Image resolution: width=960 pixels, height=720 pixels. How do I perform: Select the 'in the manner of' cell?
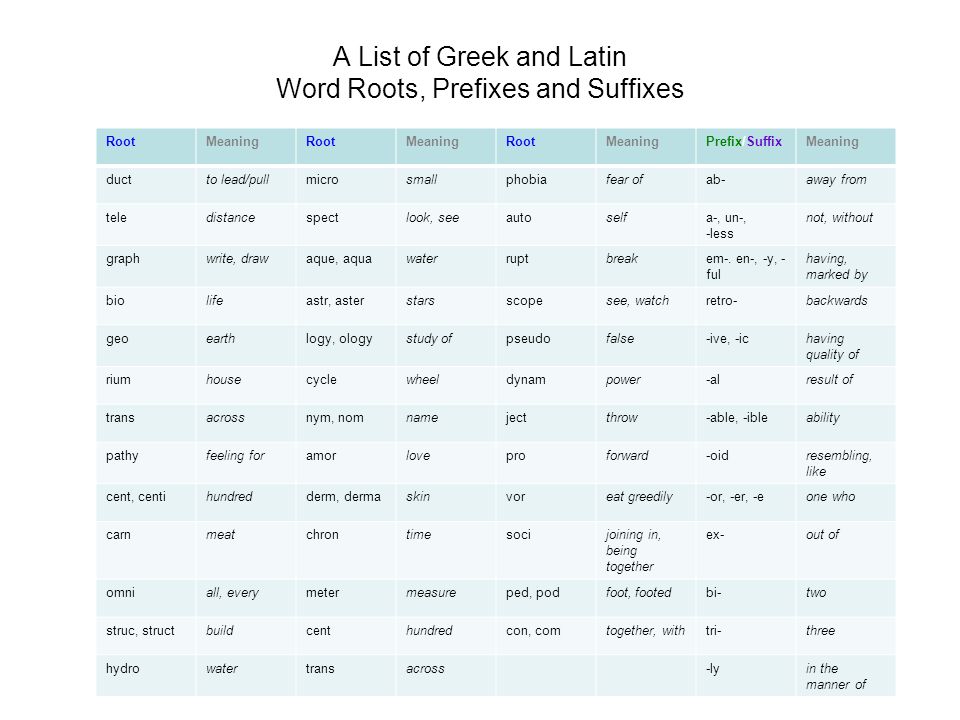846,675
